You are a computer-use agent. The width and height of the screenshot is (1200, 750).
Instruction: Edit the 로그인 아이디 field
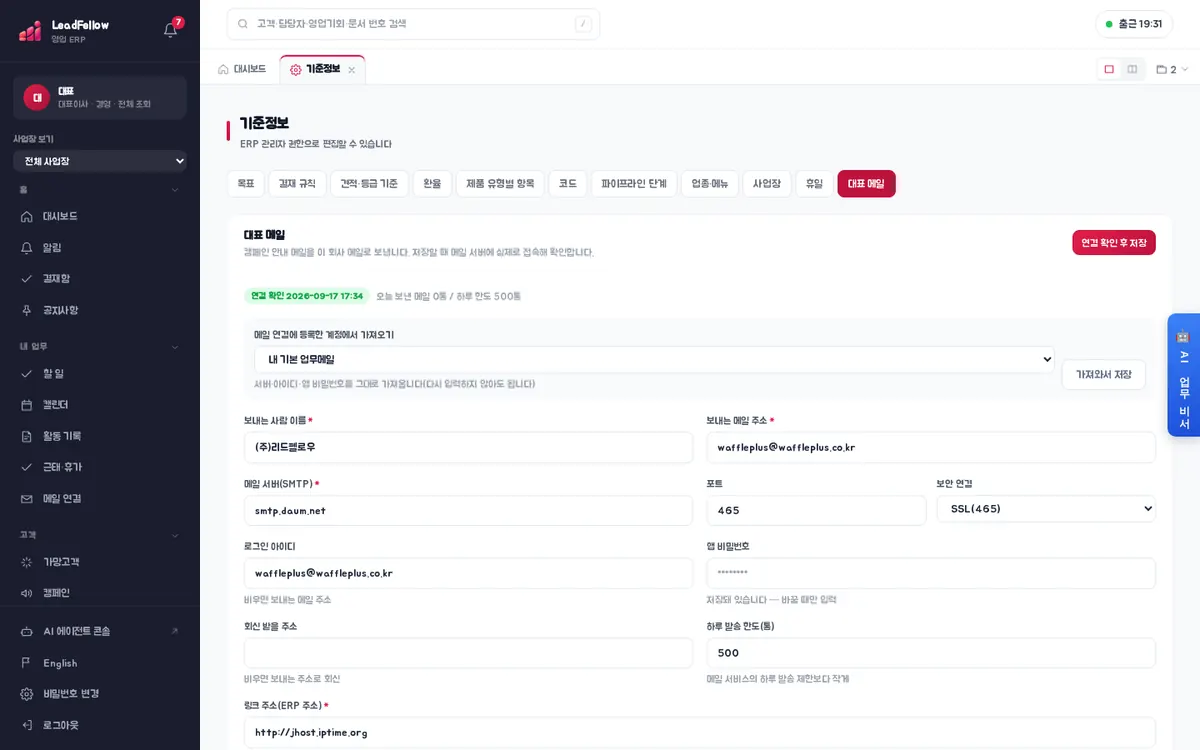[x=468, y=573]
